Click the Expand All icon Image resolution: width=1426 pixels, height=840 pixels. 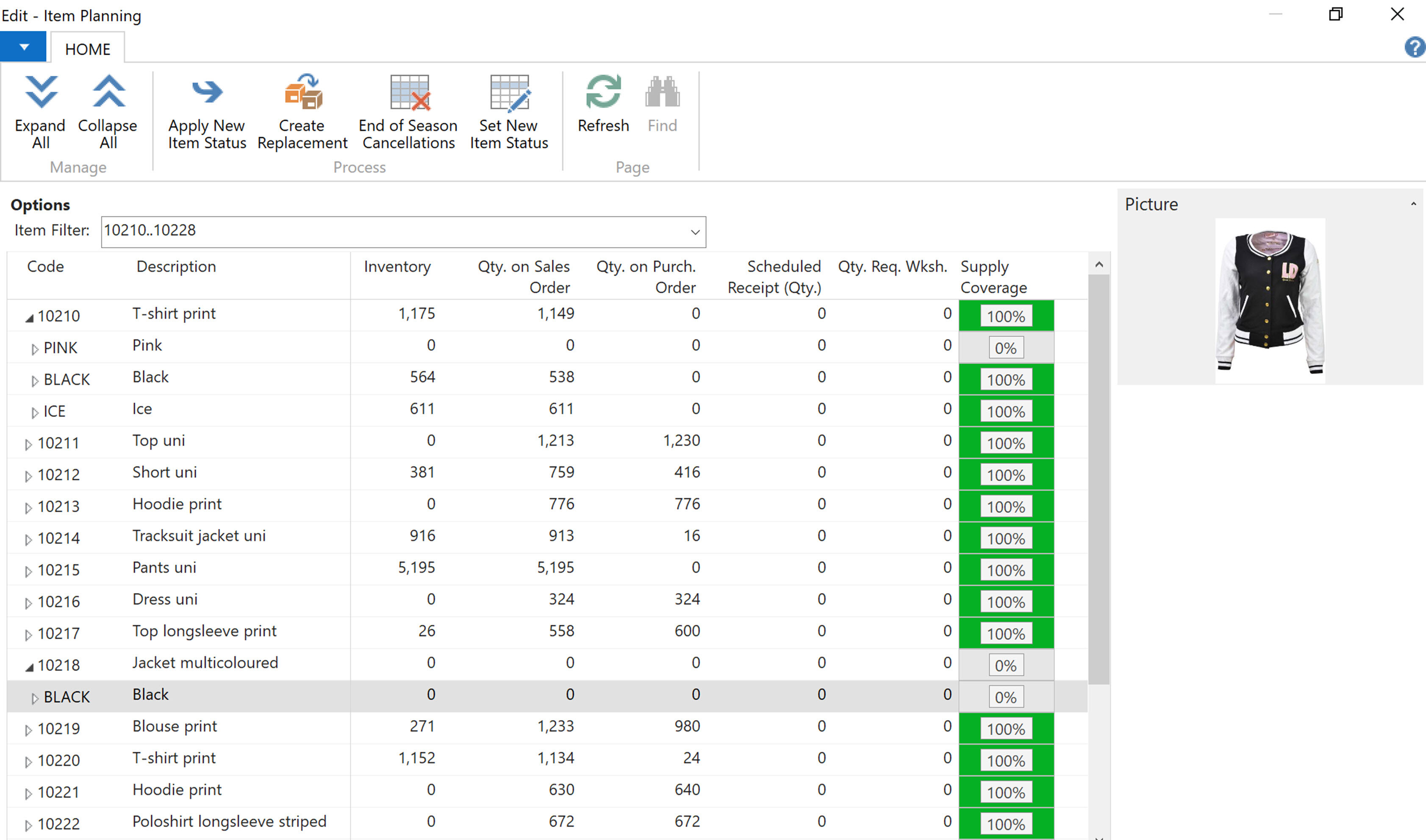[41, 92]
